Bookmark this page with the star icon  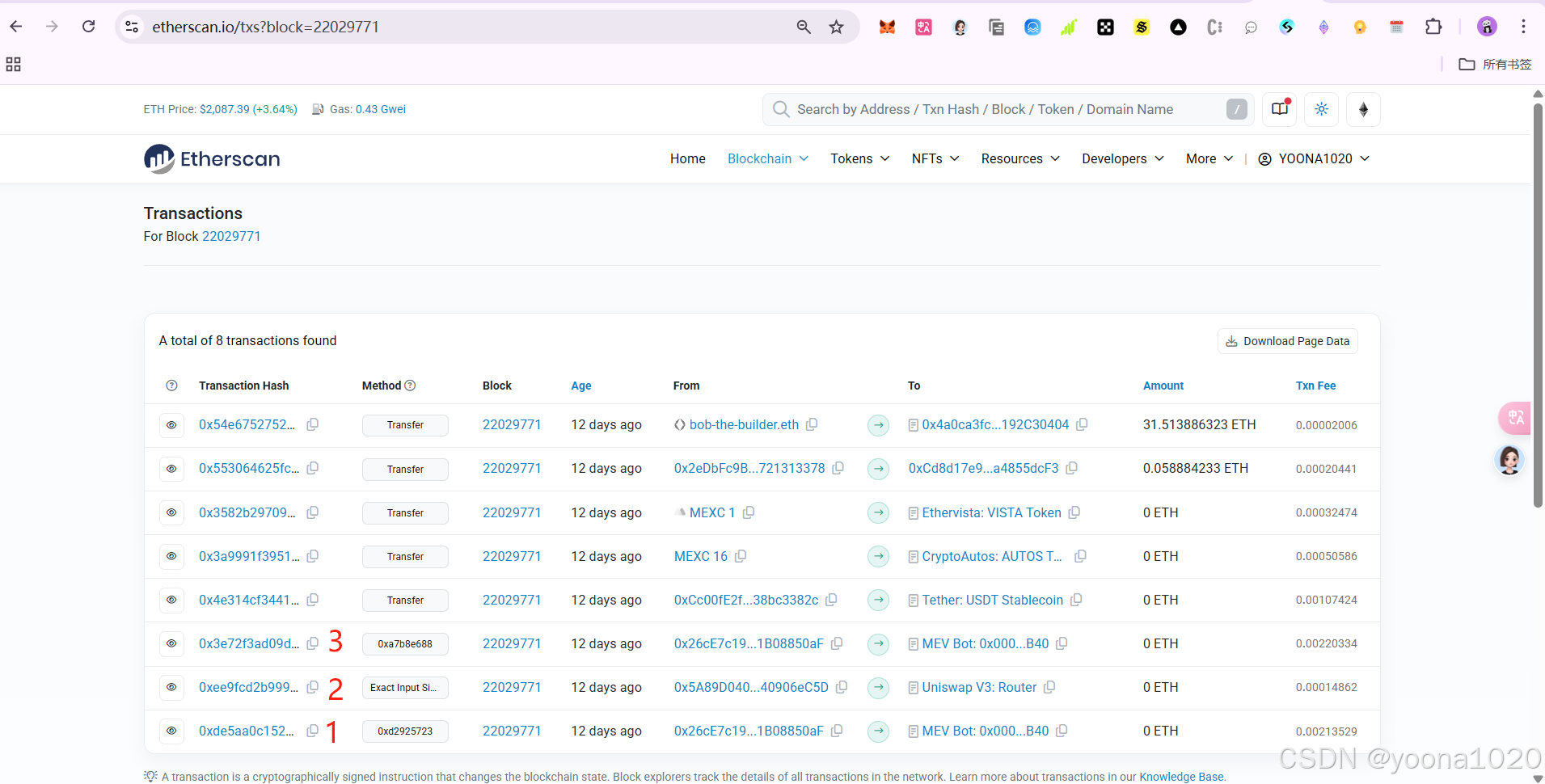click(x=836, y=27)
